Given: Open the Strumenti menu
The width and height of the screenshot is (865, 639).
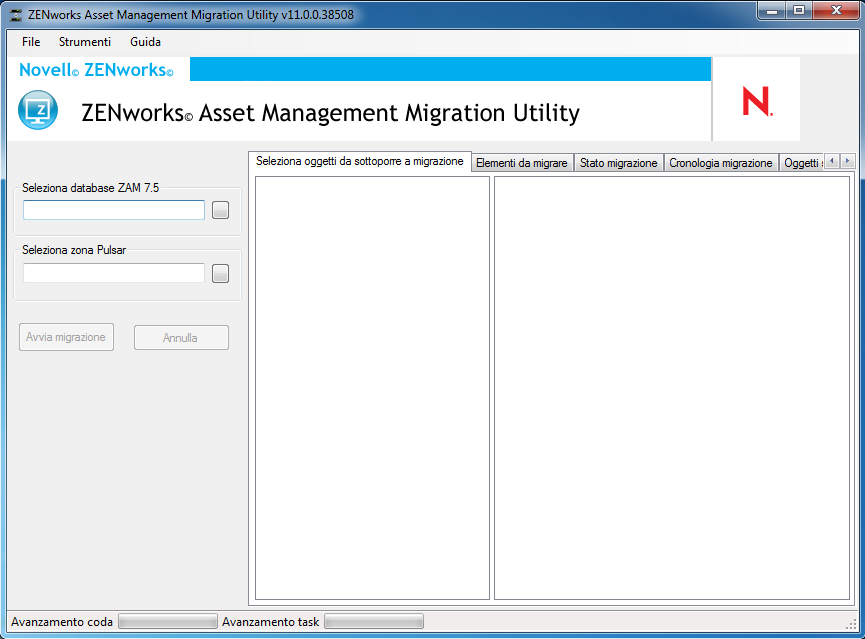Looking at the screenshot, I should [x=85, y=42].
